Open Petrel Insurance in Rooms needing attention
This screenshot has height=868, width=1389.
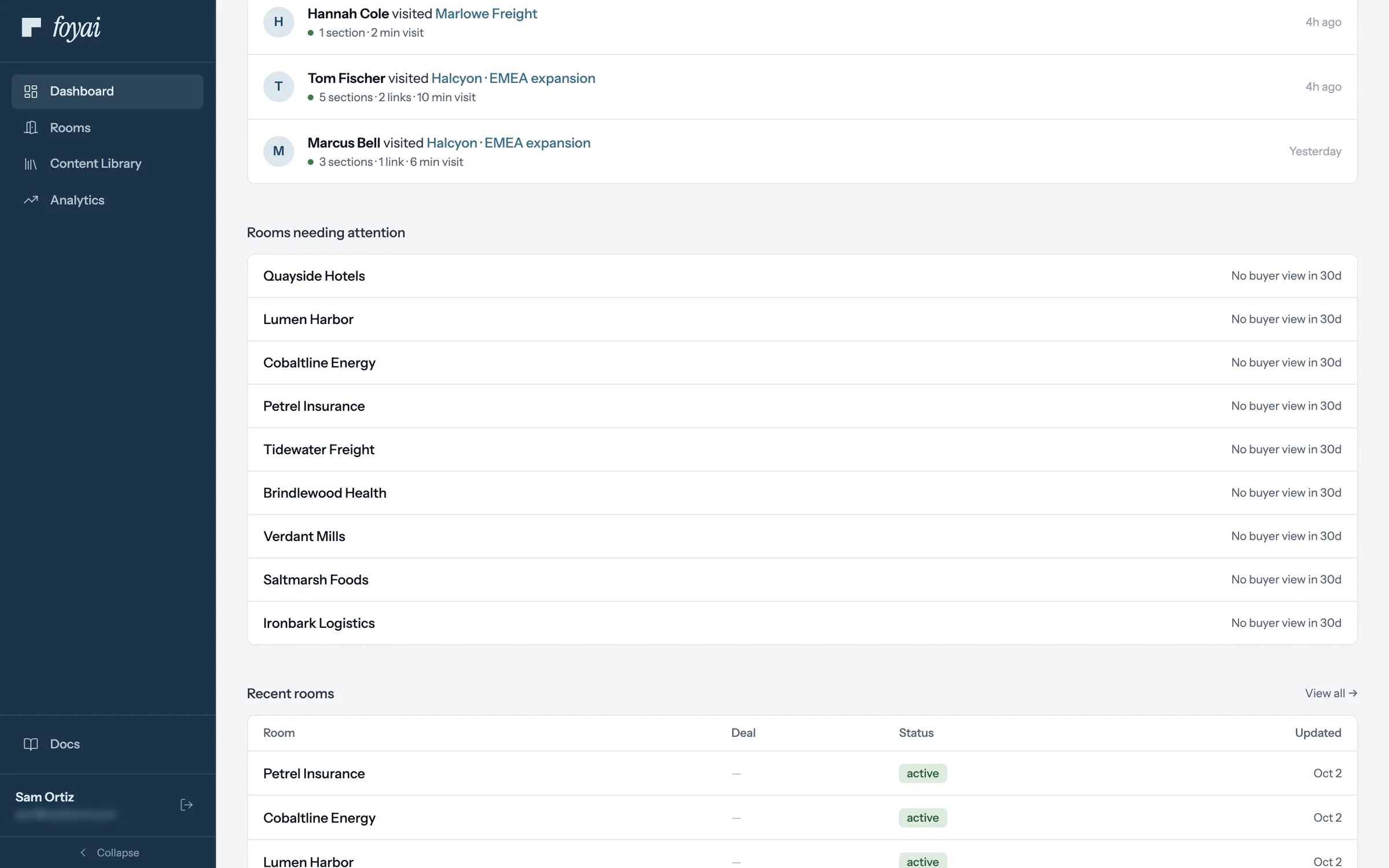coord(802,406)
